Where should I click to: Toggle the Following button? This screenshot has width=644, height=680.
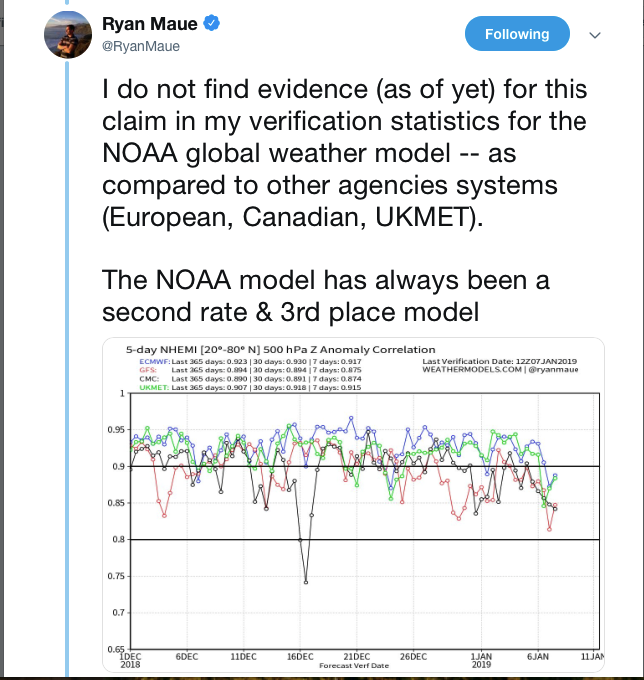coord(517,34)
